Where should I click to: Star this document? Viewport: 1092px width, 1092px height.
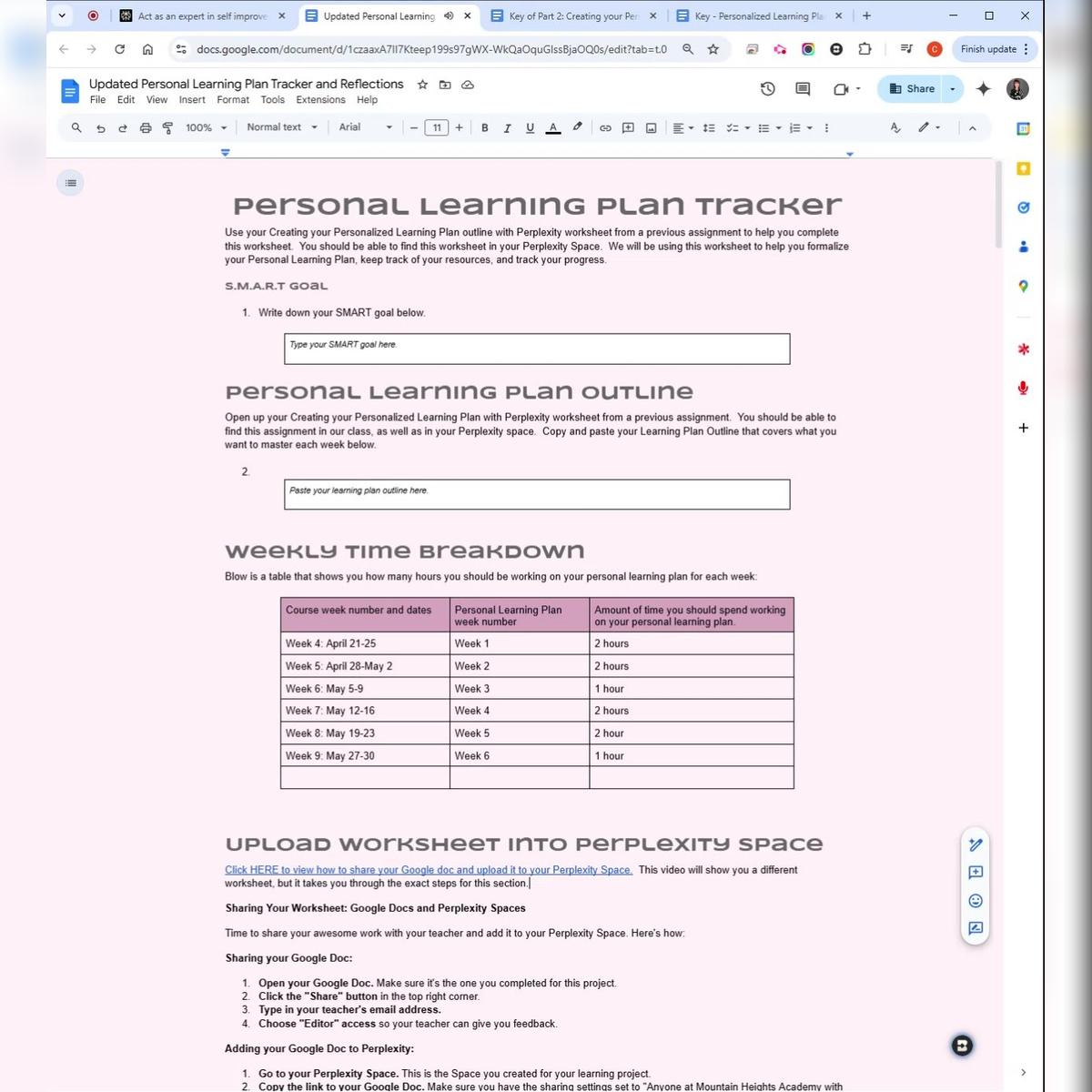pos(422,85)
